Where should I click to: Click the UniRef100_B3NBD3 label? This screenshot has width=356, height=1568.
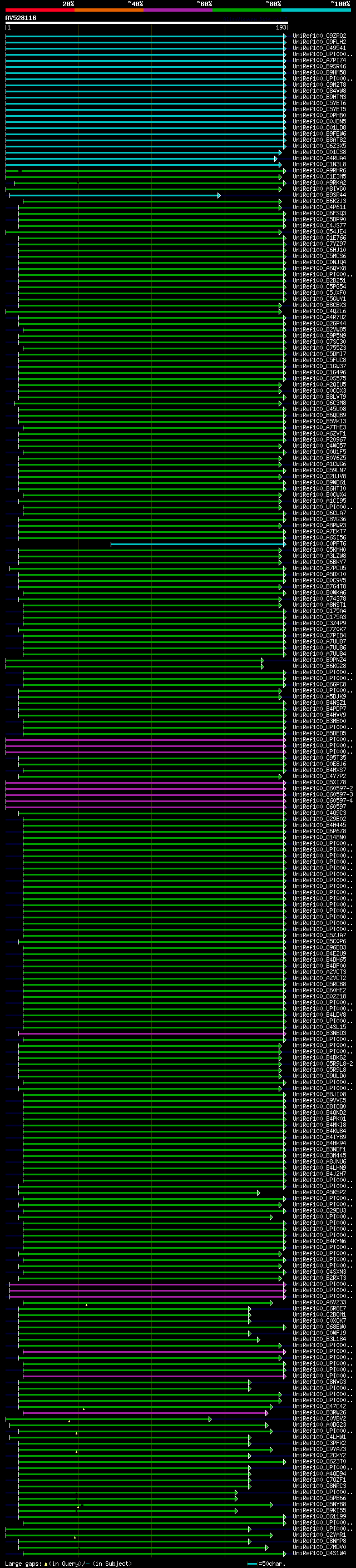[x=319, y=1033]
